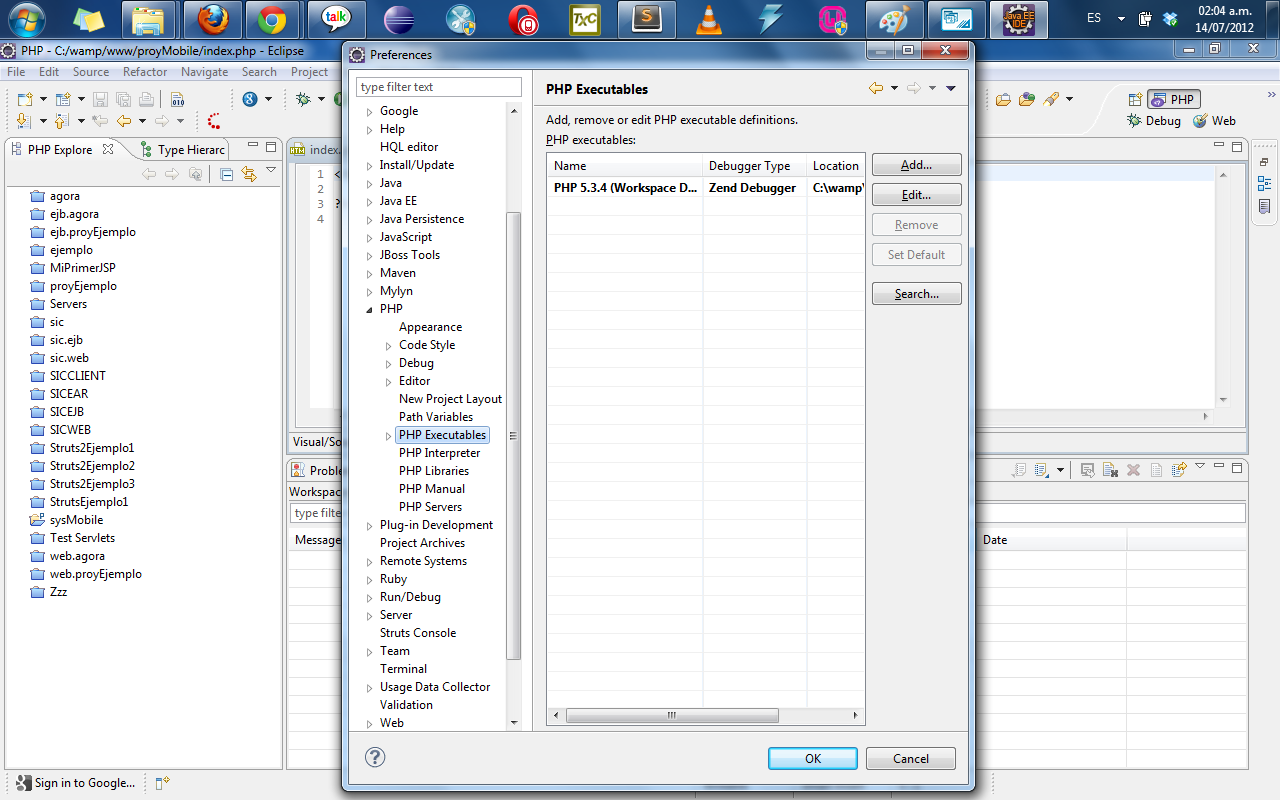
Task: Switch to the PHP Explorer tab
Action: click(x=60, y=150)
